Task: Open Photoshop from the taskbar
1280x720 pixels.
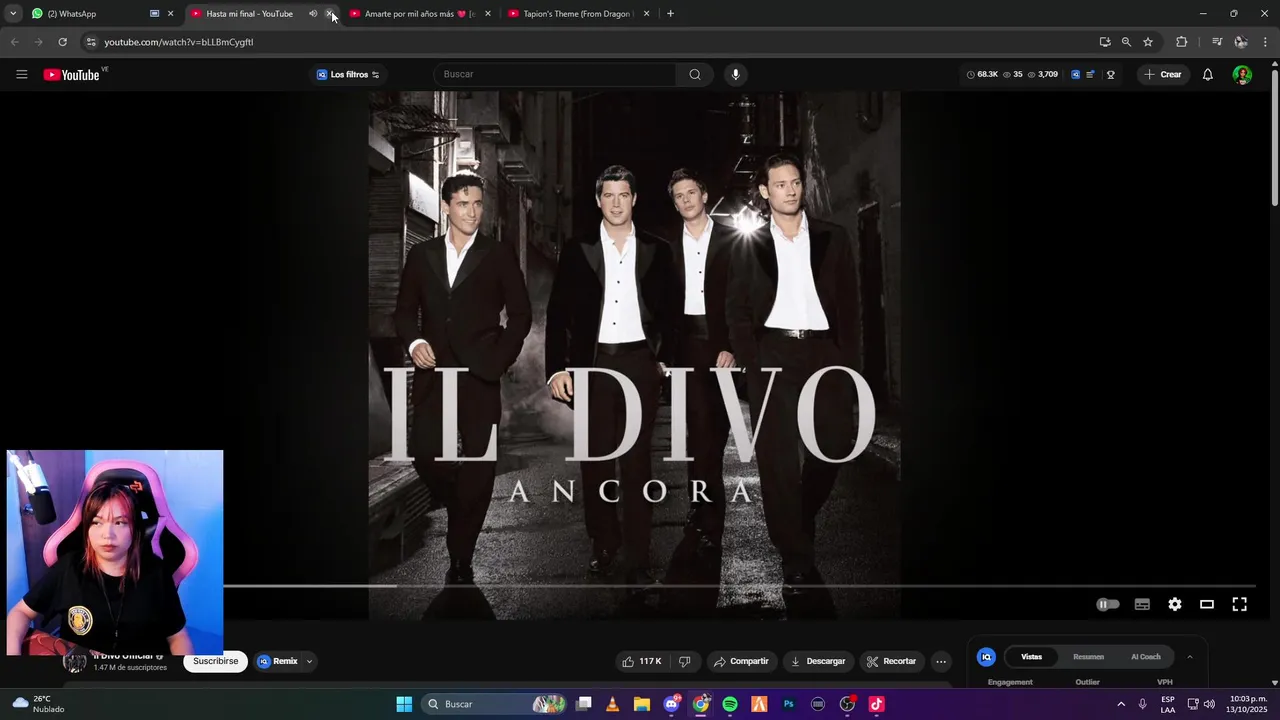Action: (788, 704)
